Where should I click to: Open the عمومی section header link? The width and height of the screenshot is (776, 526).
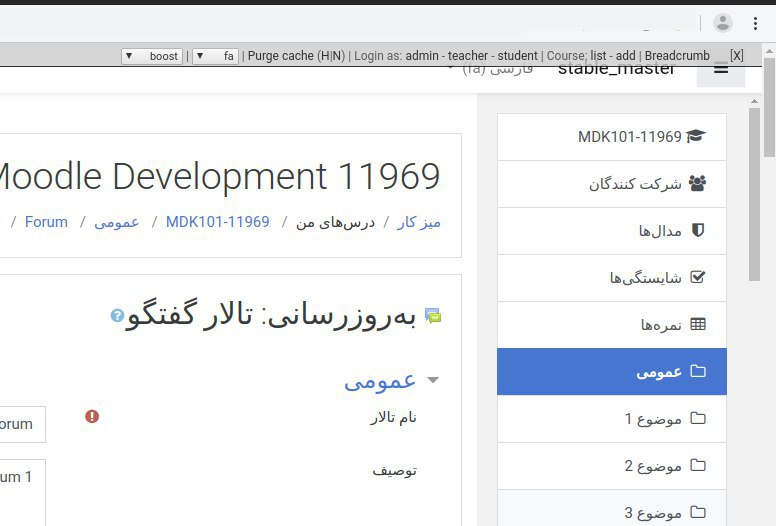(380, 381)
